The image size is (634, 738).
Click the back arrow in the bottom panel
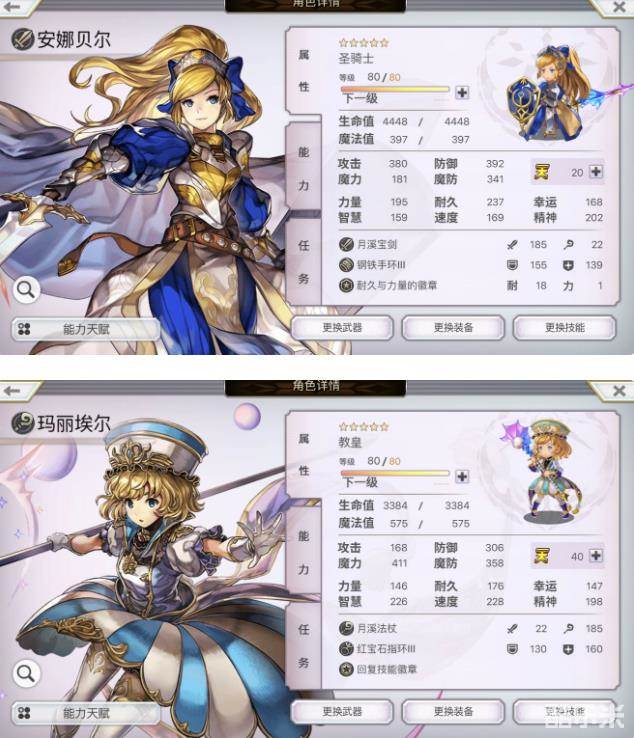click(12, 391)
